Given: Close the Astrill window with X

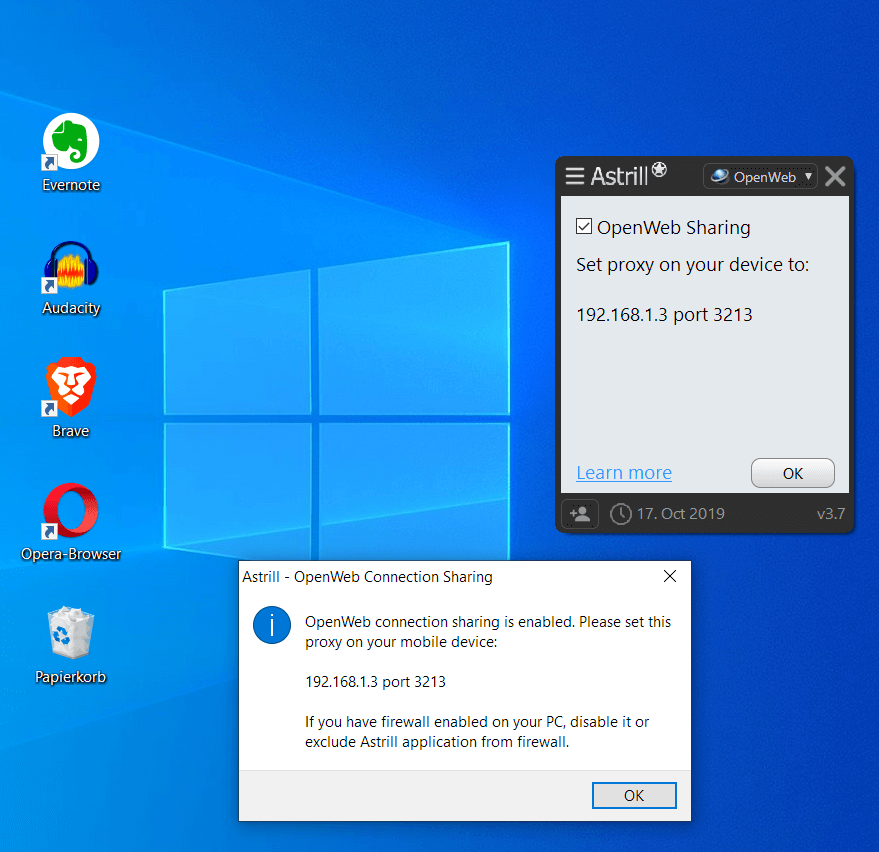Looking at the screenshot, I should coord(835,177).
